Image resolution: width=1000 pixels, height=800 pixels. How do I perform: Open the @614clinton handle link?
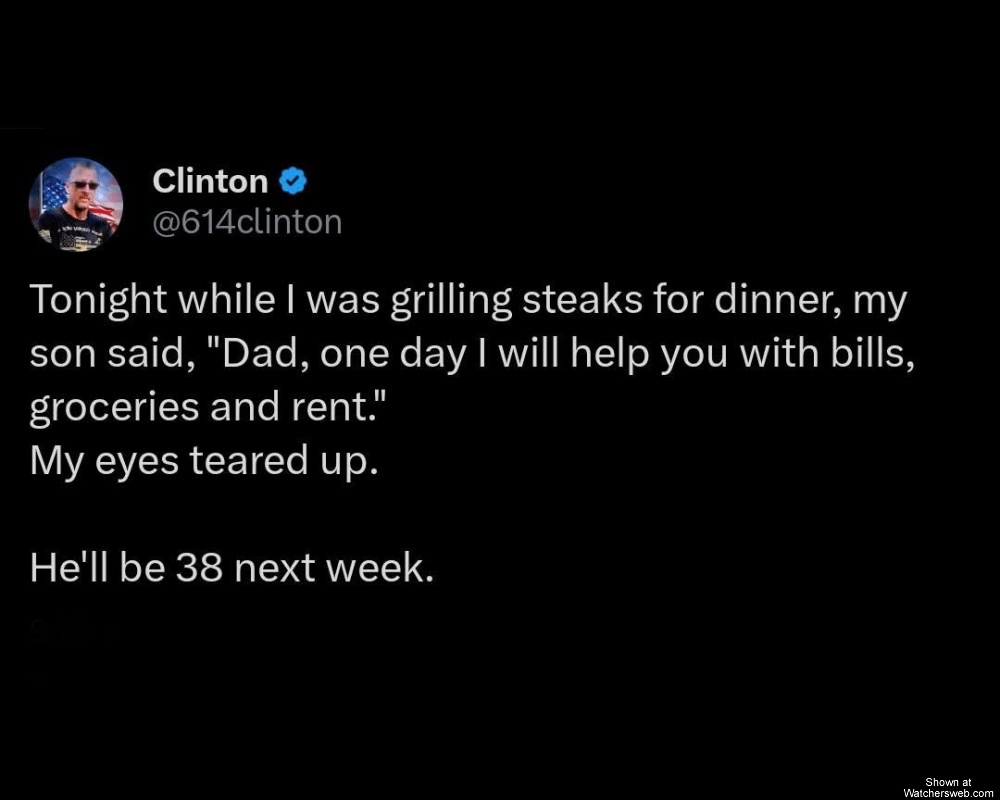click(247, 221)
